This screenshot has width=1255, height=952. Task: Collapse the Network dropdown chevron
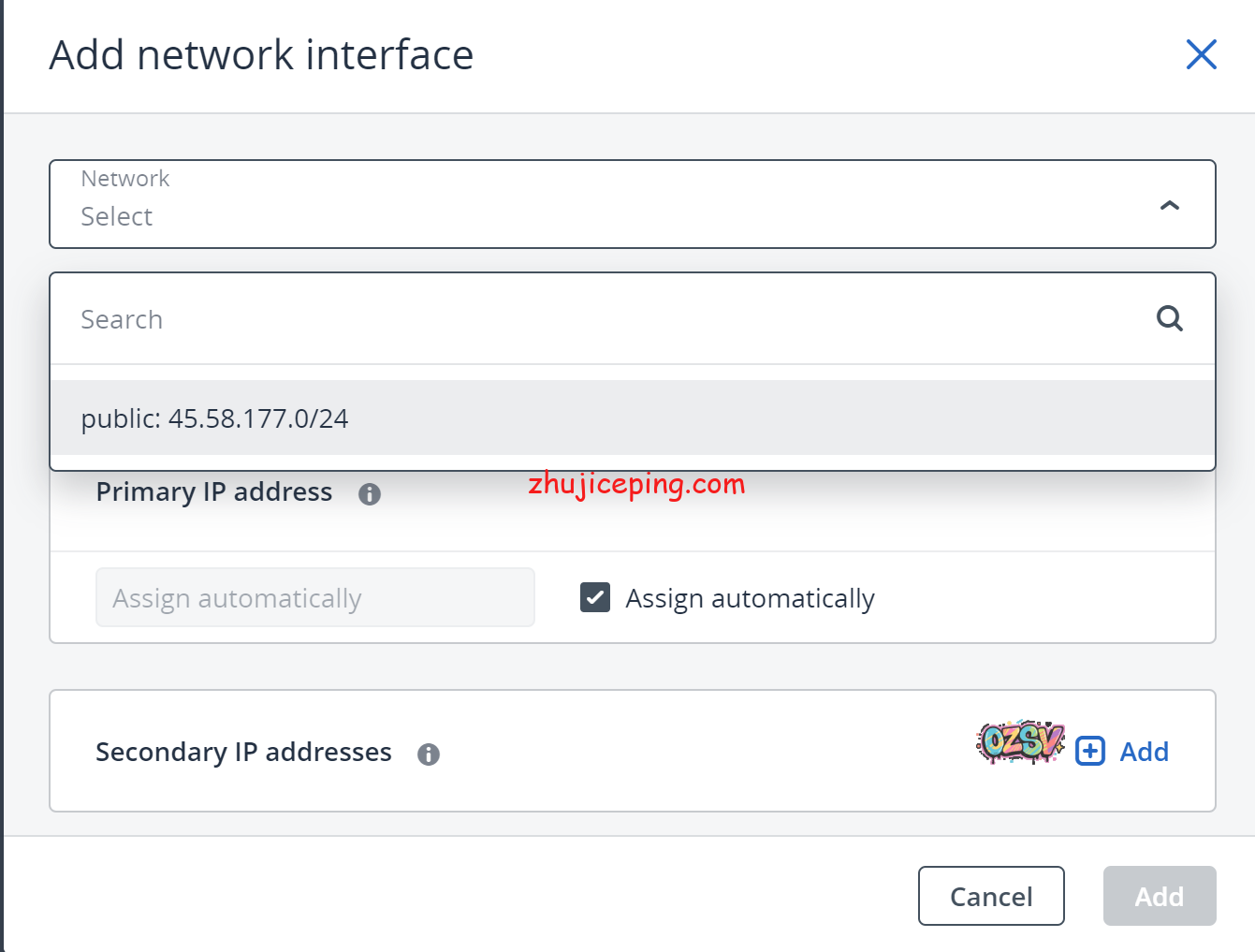point(1169,205)
